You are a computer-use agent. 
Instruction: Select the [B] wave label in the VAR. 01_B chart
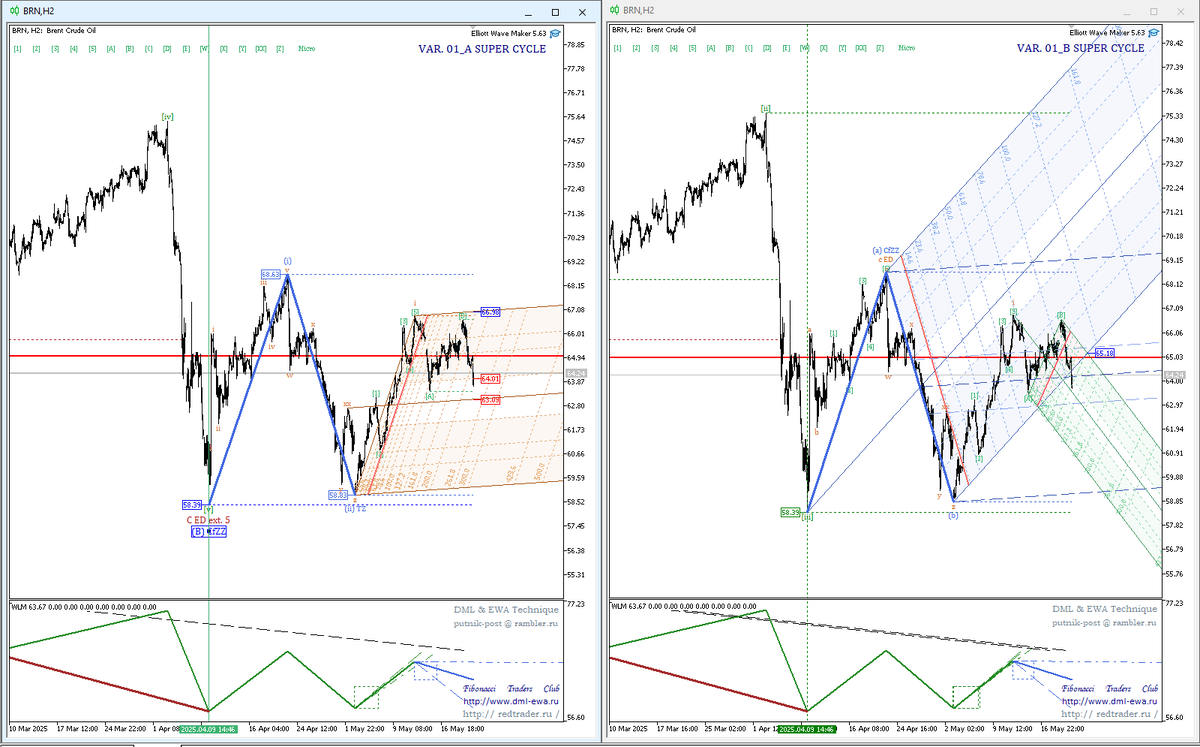pos(729,48)
